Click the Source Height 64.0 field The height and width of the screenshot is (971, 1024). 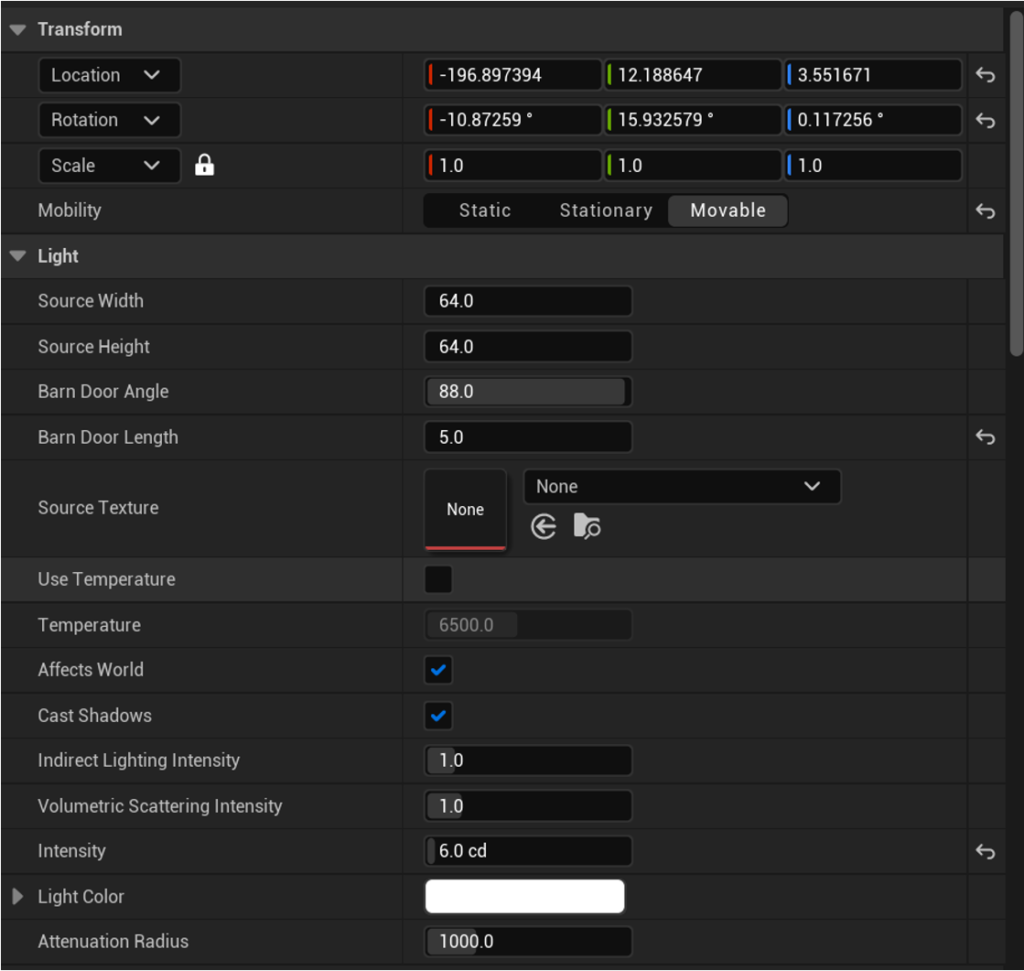click(x=528, y=347)
